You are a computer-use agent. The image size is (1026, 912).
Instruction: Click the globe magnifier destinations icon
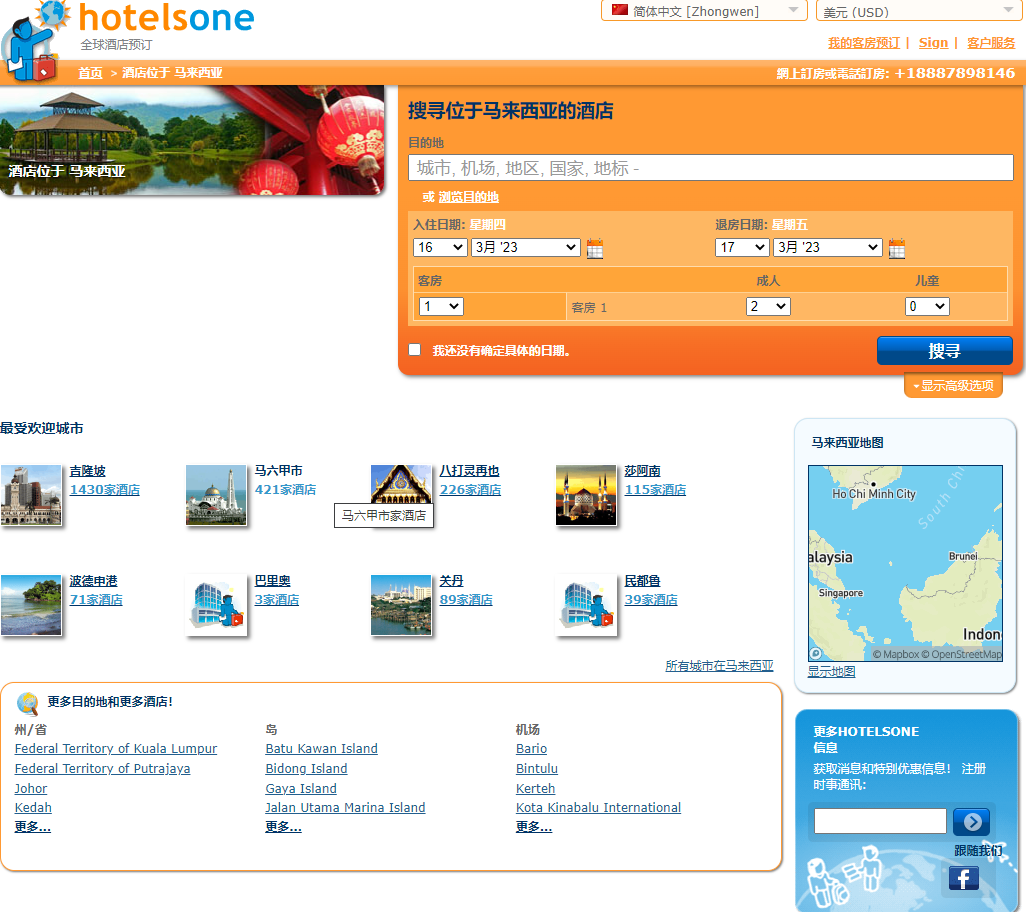pyautogui.click(x=27, y=703)
